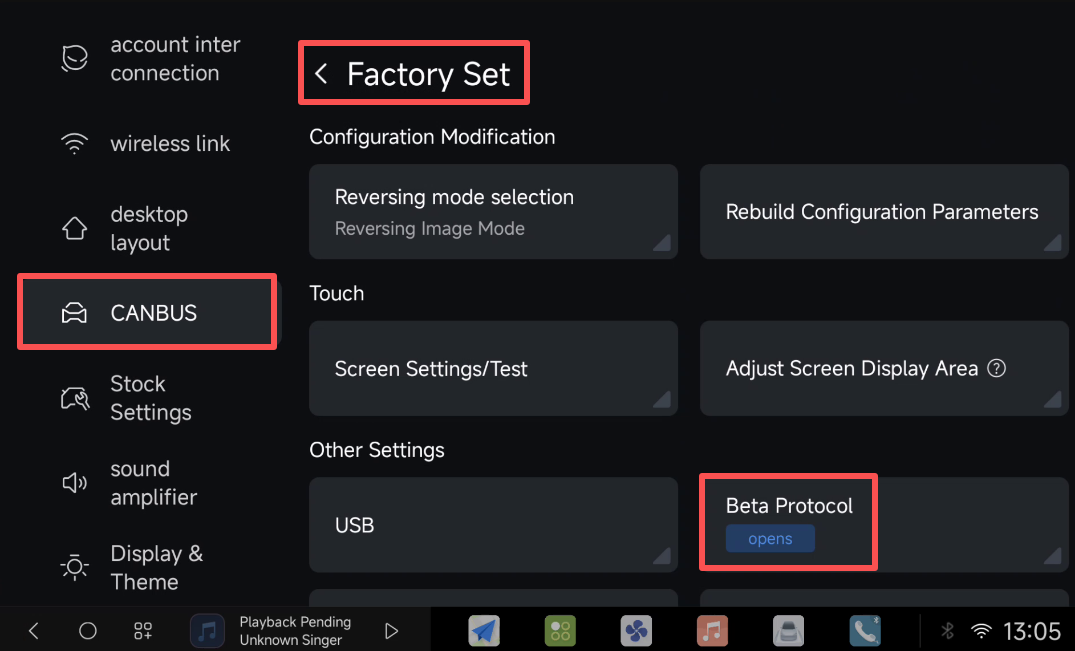The image size is (1075, 651).
Task: Select CANBUS in the sidebar
Action: (146, 313)
